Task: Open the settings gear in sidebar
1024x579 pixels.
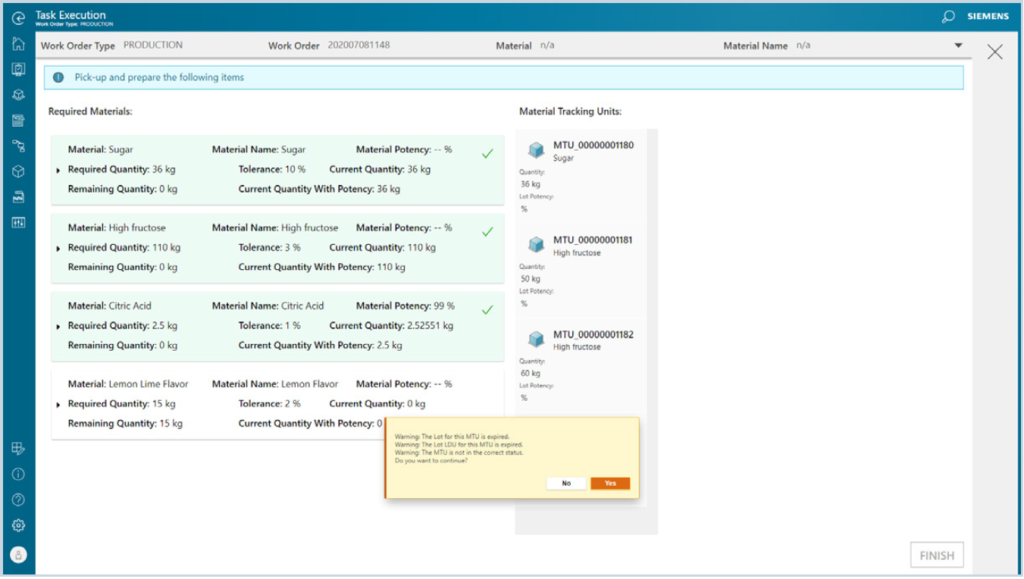Action: [x=18, y=526]
